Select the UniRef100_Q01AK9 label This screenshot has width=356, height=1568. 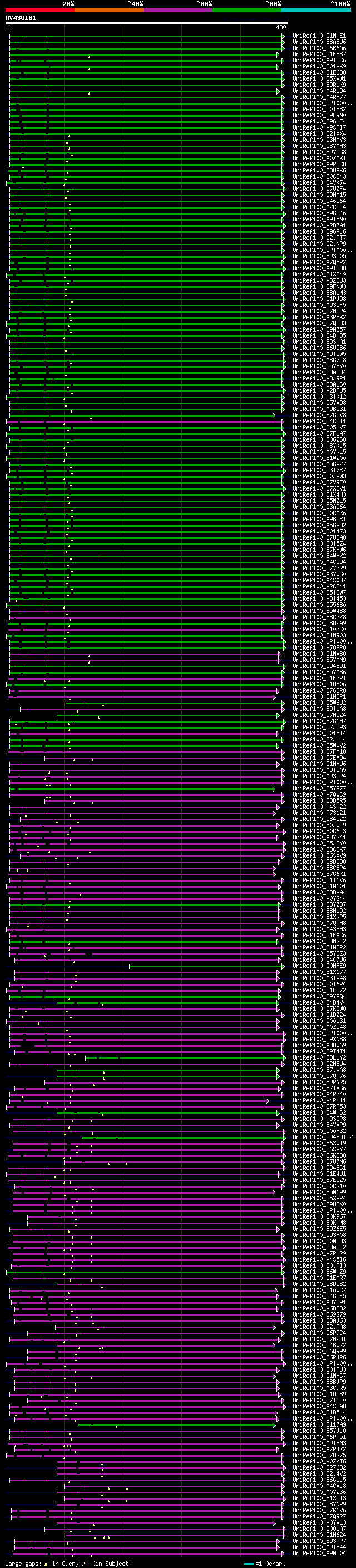tap(319, 66)
